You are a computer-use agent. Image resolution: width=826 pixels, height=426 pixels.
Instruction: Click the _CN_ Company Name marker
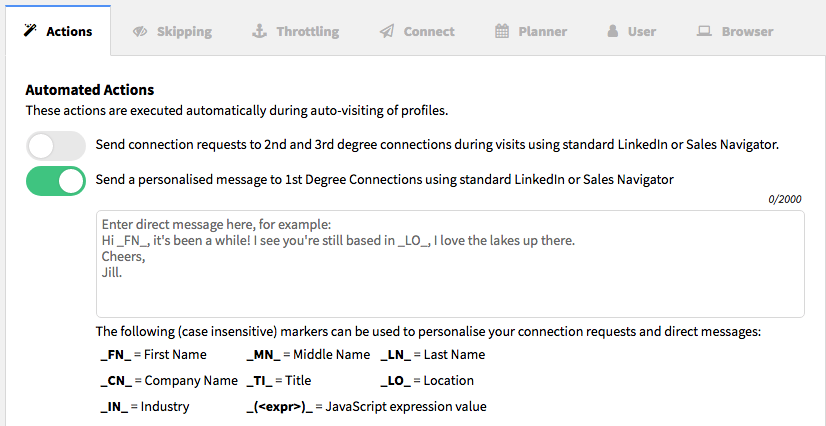coord(169,381)
